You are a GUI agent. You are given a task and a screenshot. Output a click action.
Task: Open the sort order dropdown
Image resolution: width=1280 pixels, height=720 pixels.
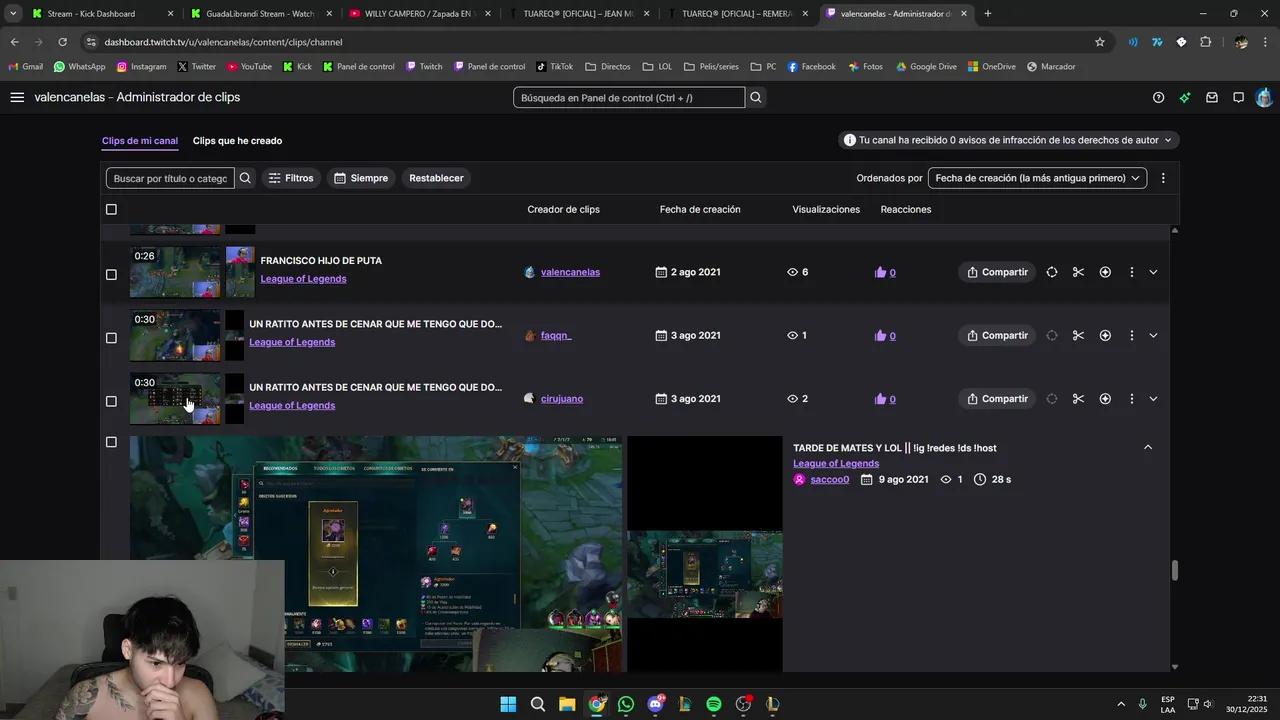coord(1037,178)
